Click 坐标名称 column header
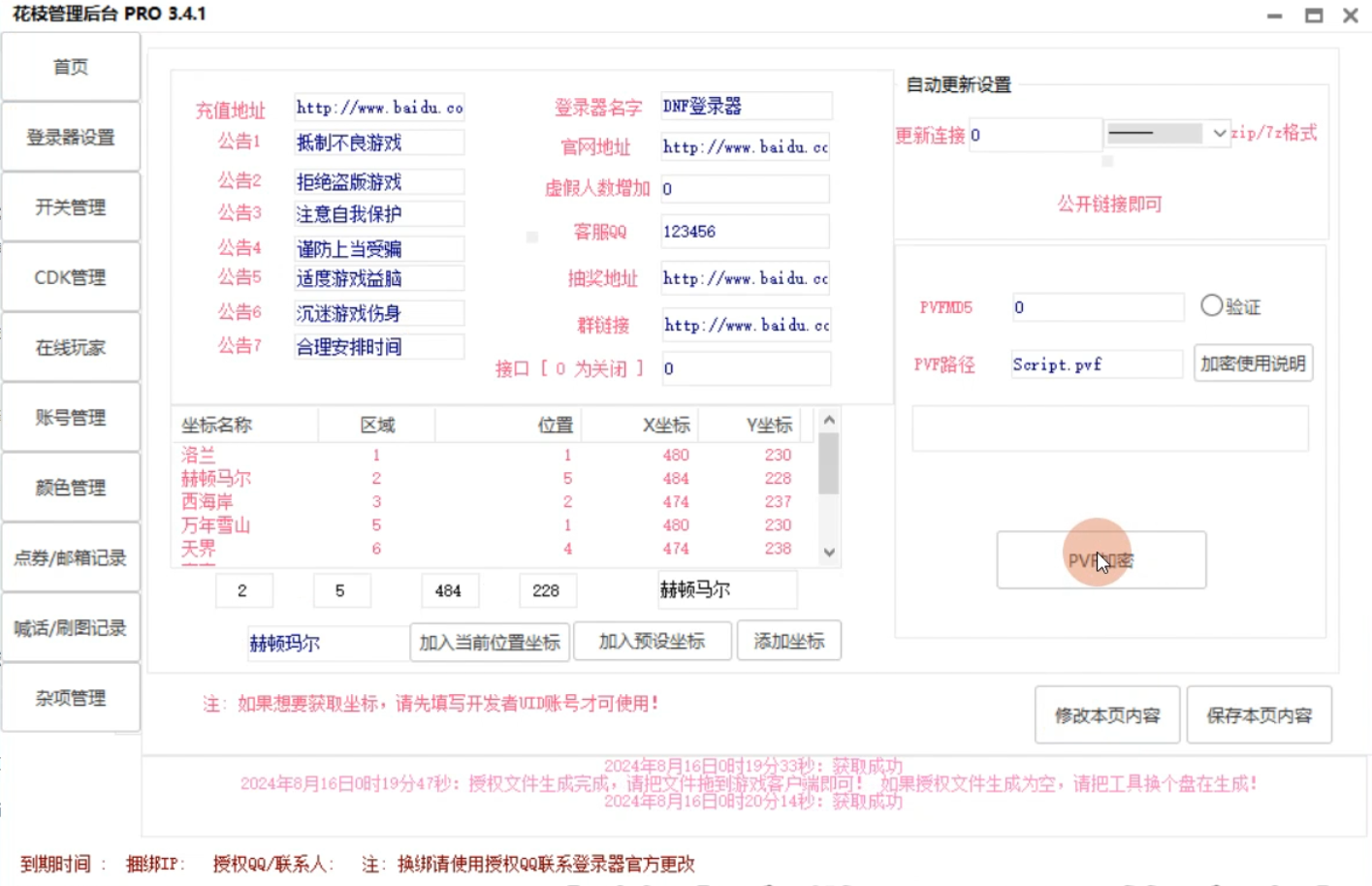Viewport: 1372px width, 886px height. tap(245, 425)
